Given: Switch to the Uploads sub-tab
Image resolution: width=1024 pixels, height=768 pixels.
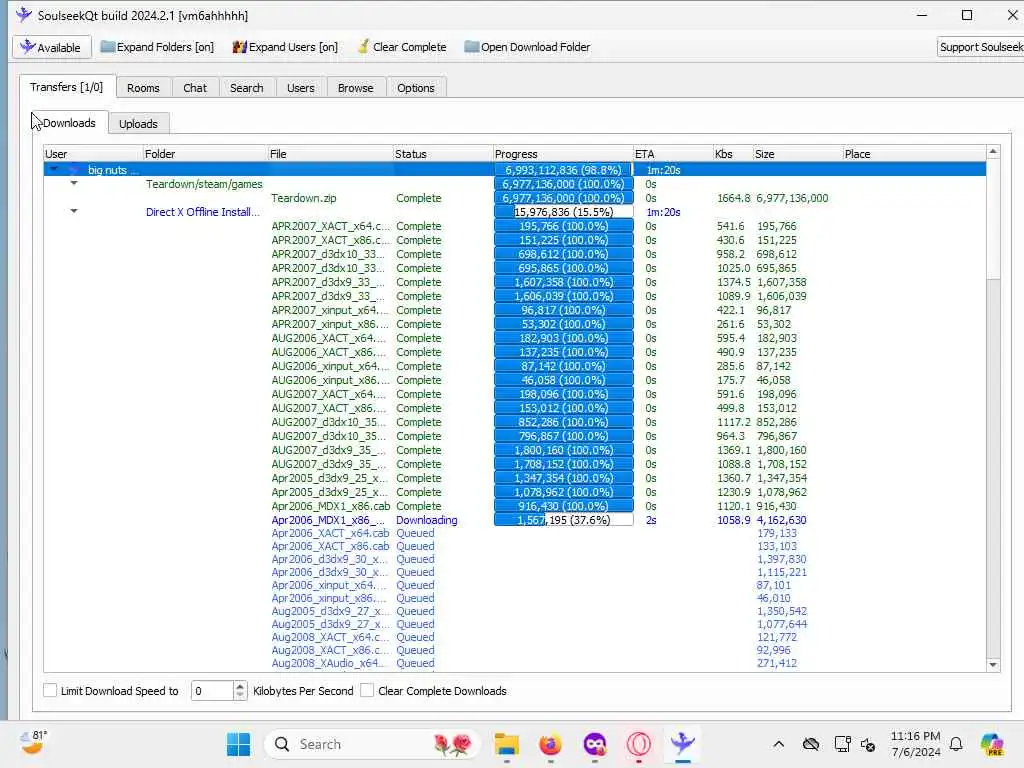Looking at the screenshot, I should pyautogui.click(x=138, y=124).
